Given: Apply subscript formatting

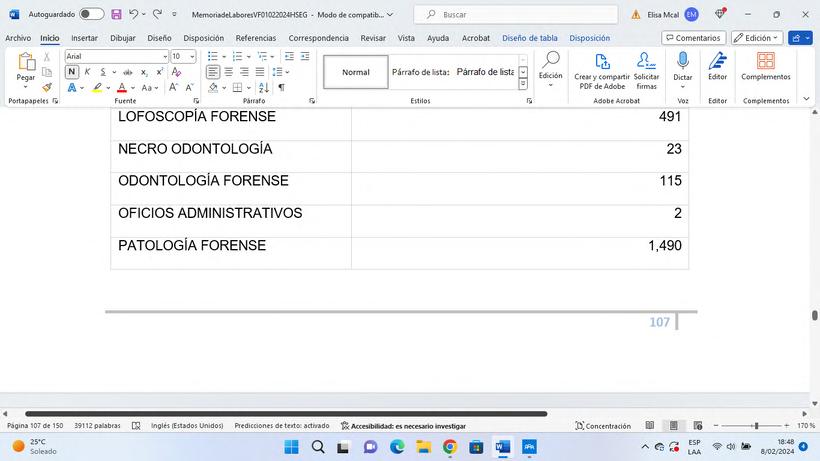Looking at the screenshot, I should tap(144, 72).
